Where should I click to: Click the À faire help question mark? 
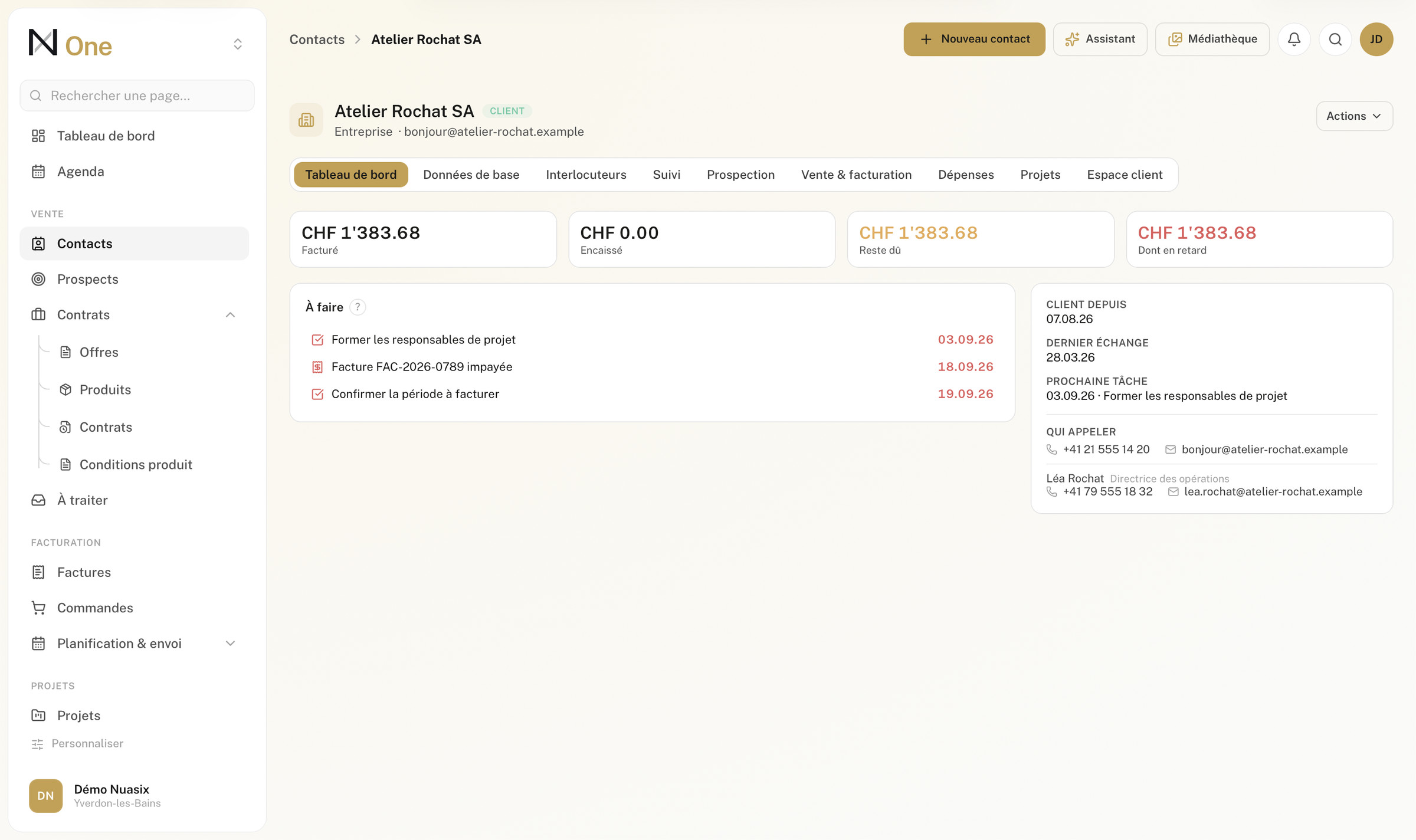pos(358,307)
